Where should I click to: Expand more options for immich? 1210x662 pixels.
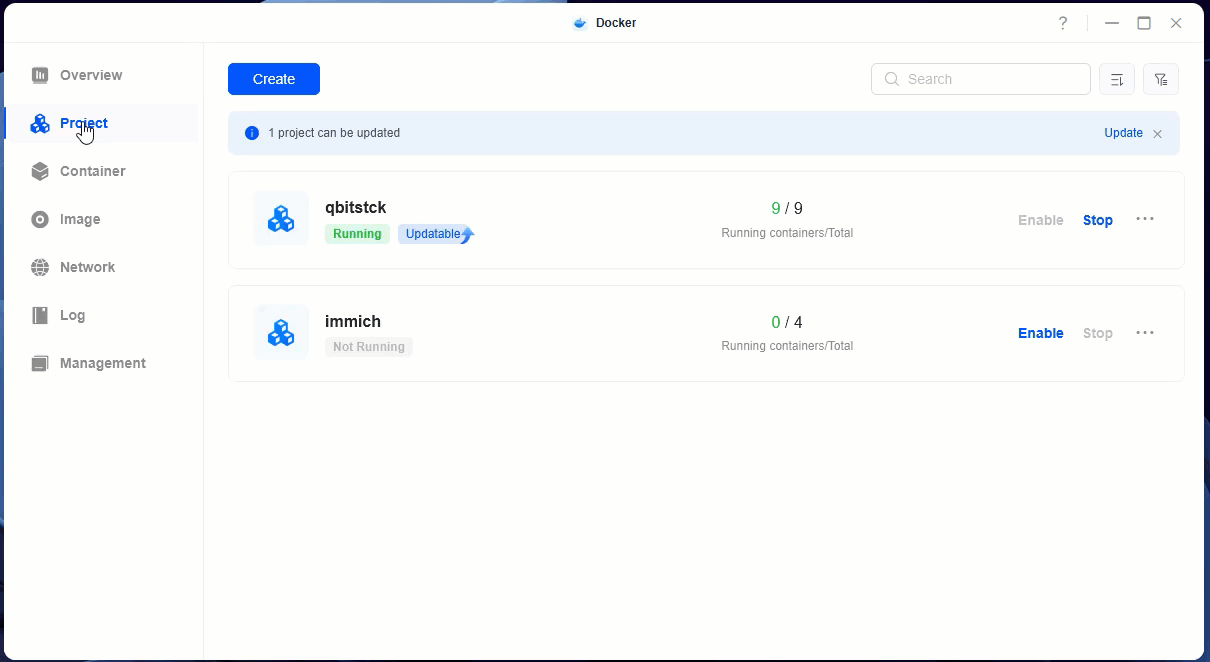point(1145,333)
